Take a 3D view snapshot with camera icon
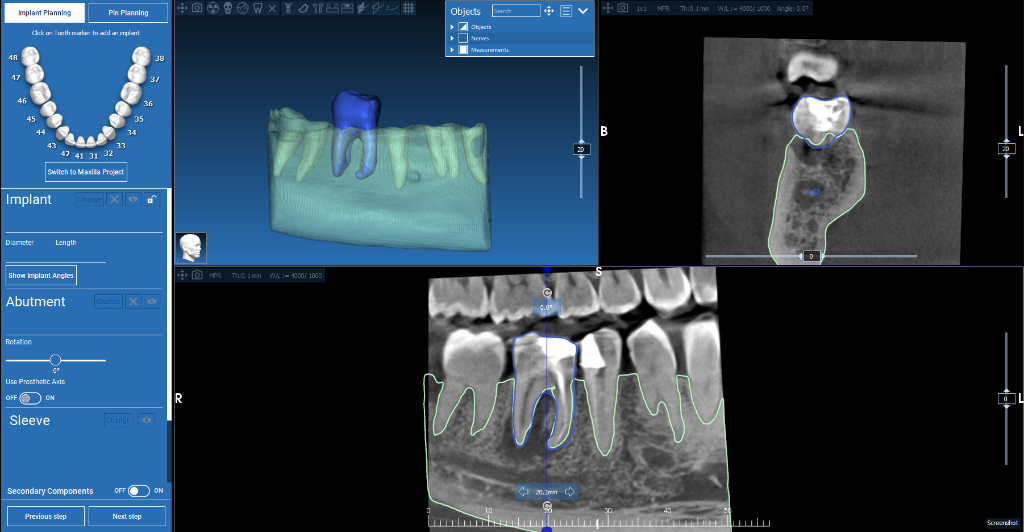The height and width of the screenshot is (532, 1024). click(197, 8)
